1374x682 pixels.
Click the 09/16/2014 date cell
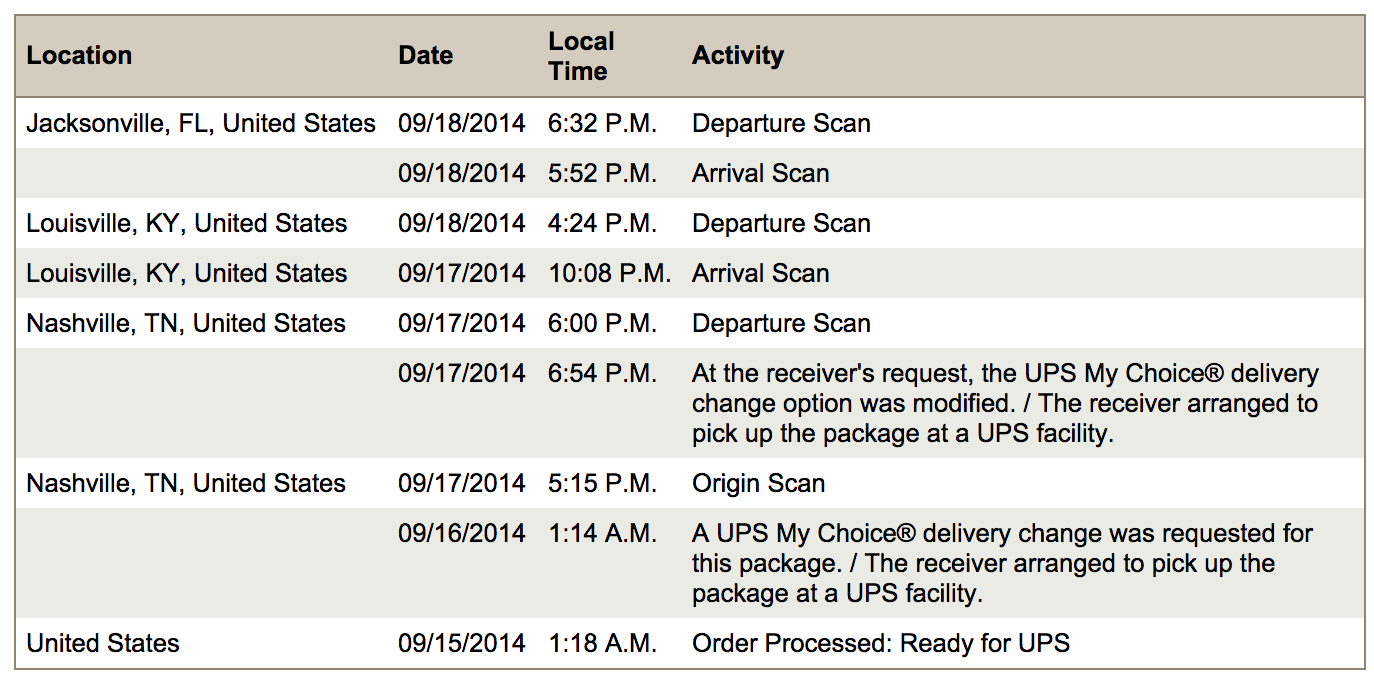coord(461,534)
